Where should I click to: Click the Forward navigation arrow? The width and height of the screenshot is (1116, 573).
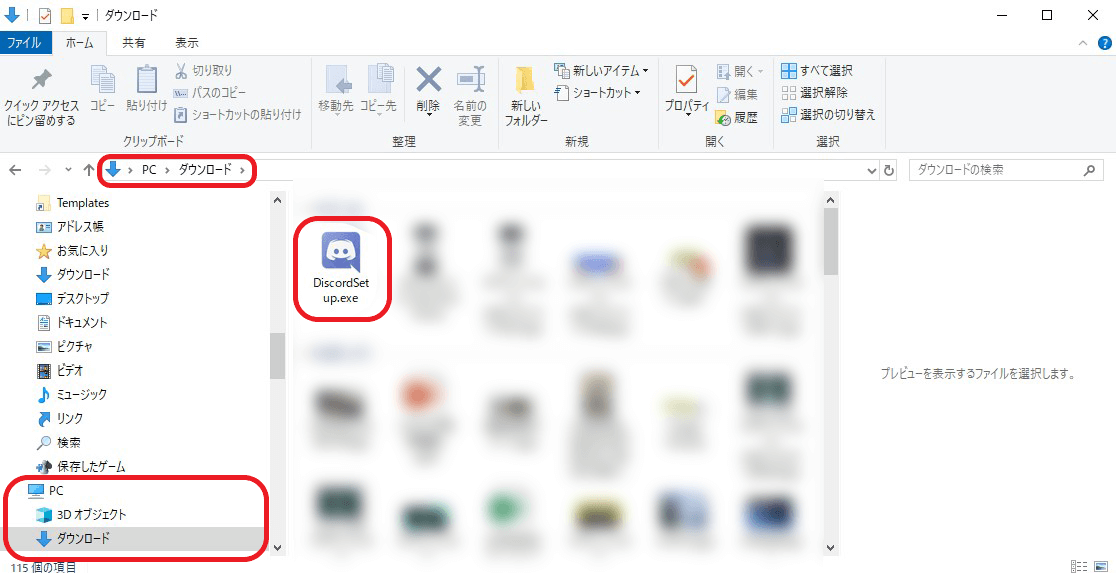(x=44, y=170)
